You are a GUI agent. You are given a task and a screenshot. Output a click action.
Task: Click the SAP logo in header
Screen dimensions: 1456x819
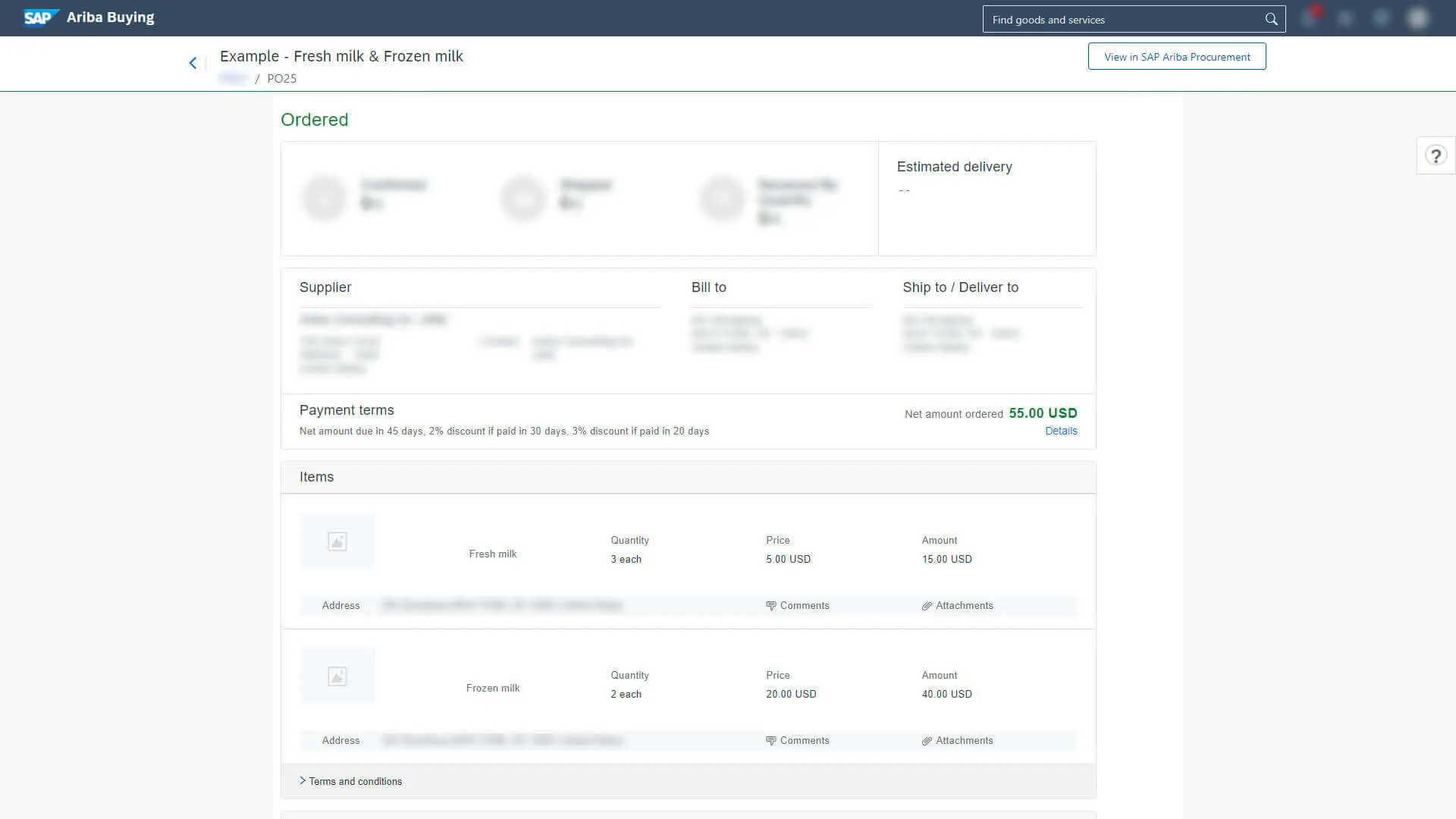pos(41,17)
